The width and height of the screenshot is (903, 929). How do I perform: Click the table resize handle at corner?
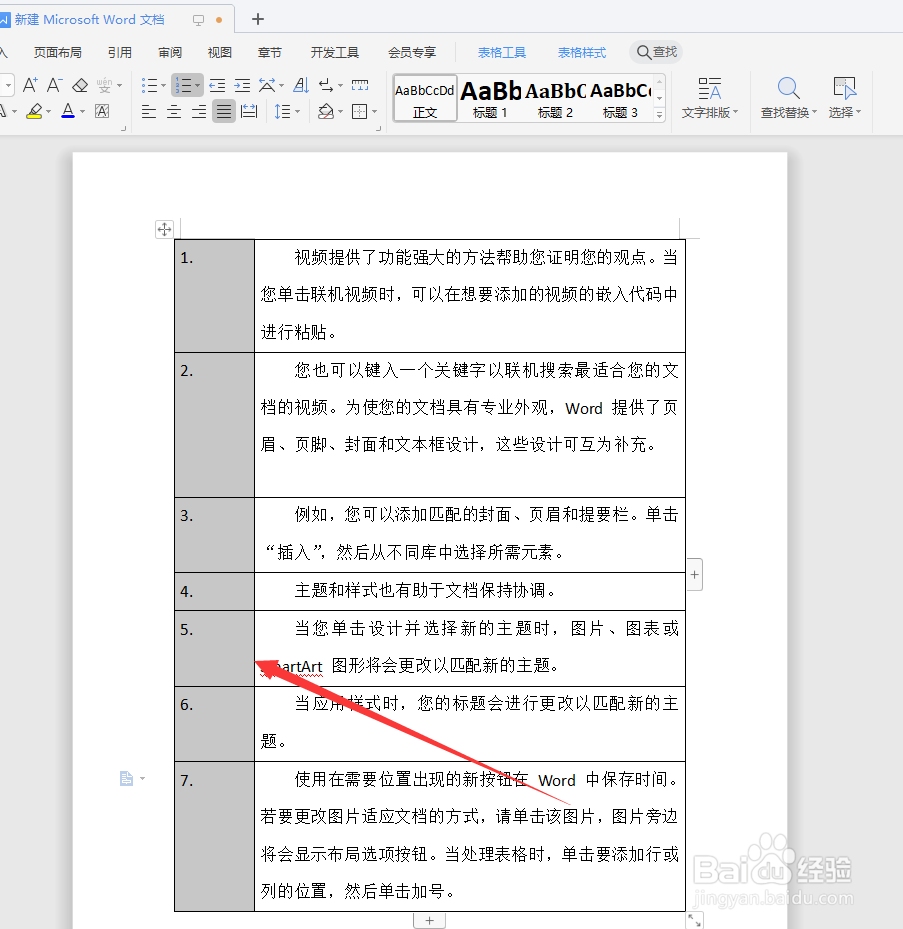pyautogui.click(x=694, y=920)
